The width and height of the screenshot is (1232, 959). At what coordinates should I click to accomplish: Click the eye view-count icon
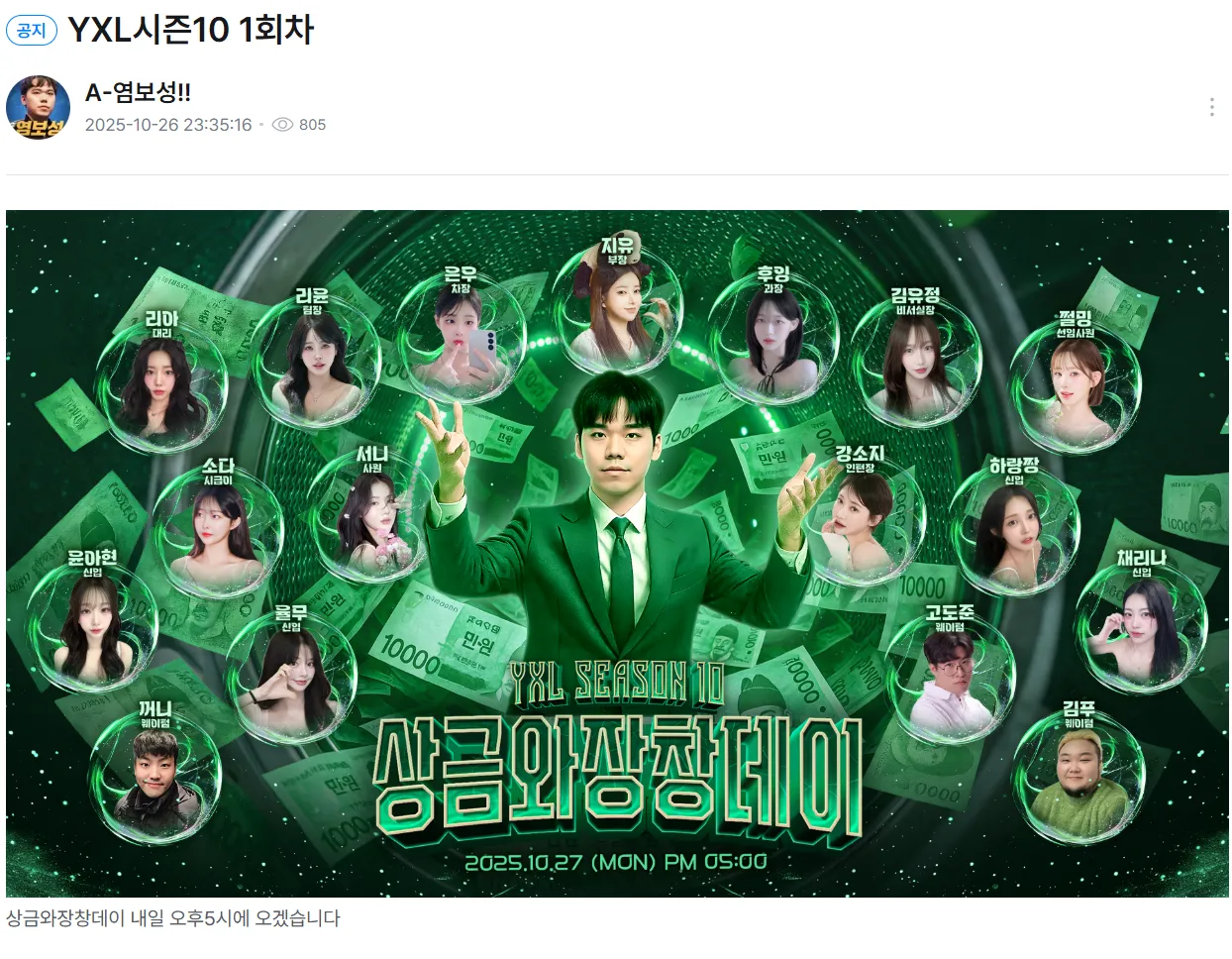tap(282, 125)
